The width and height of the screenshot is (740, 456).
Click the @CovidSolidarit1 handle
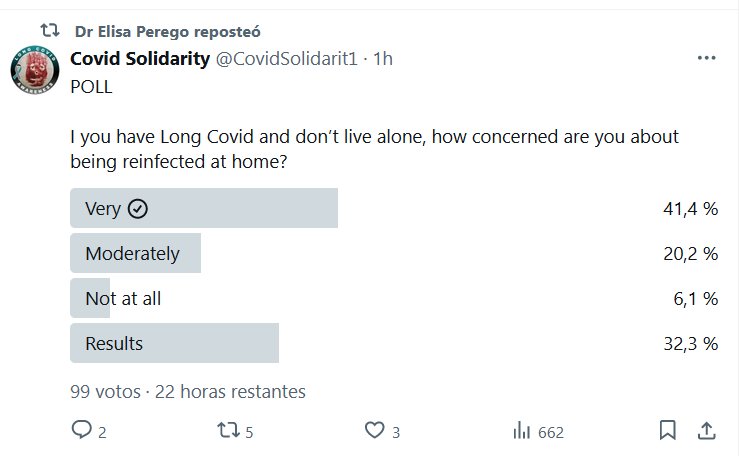290,59
